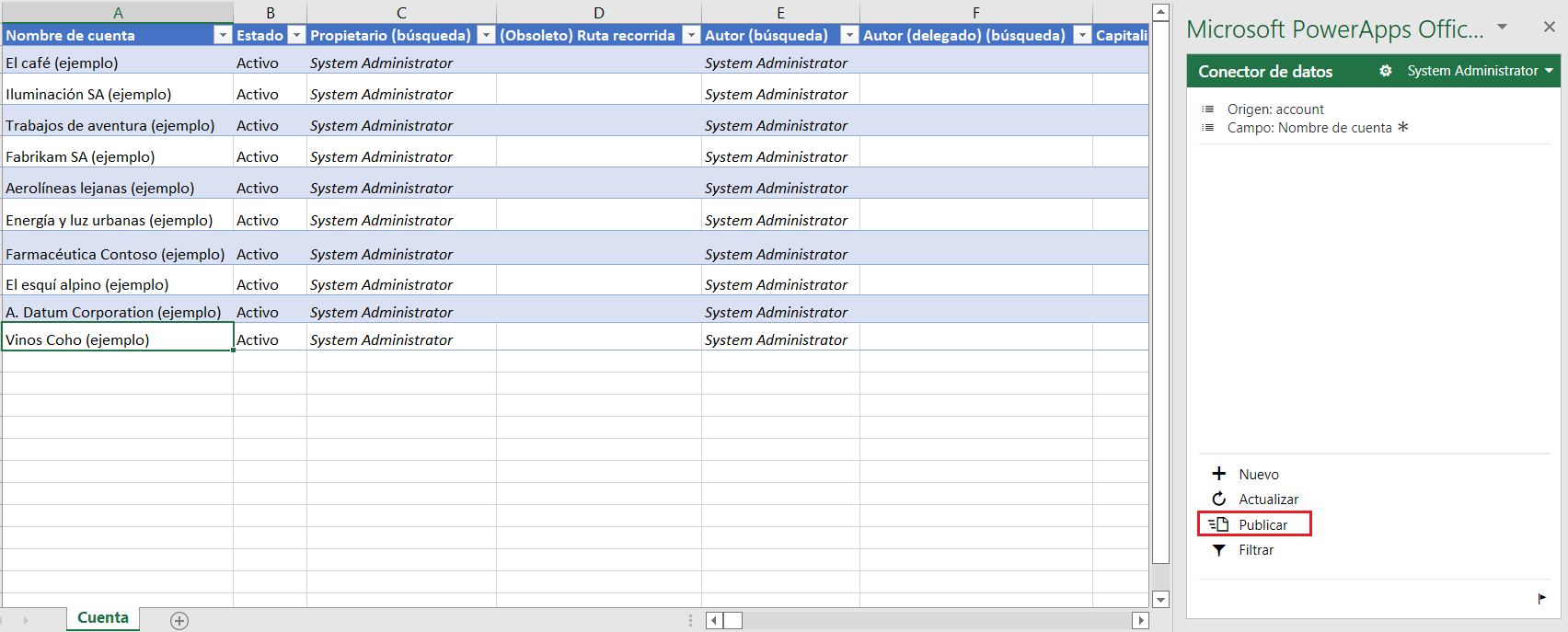1568x632 pixels.
Task: Open Autor (búsqueda) filter dropdown
Action: click(849, 35)
